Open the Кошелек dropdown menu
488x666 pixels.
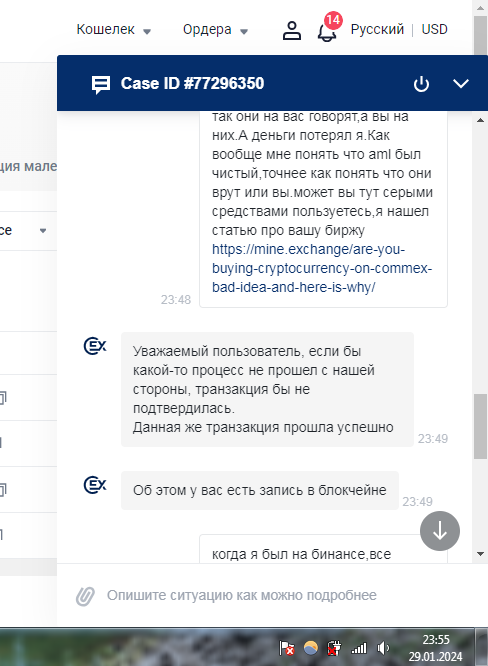click(x=114, y=30)
